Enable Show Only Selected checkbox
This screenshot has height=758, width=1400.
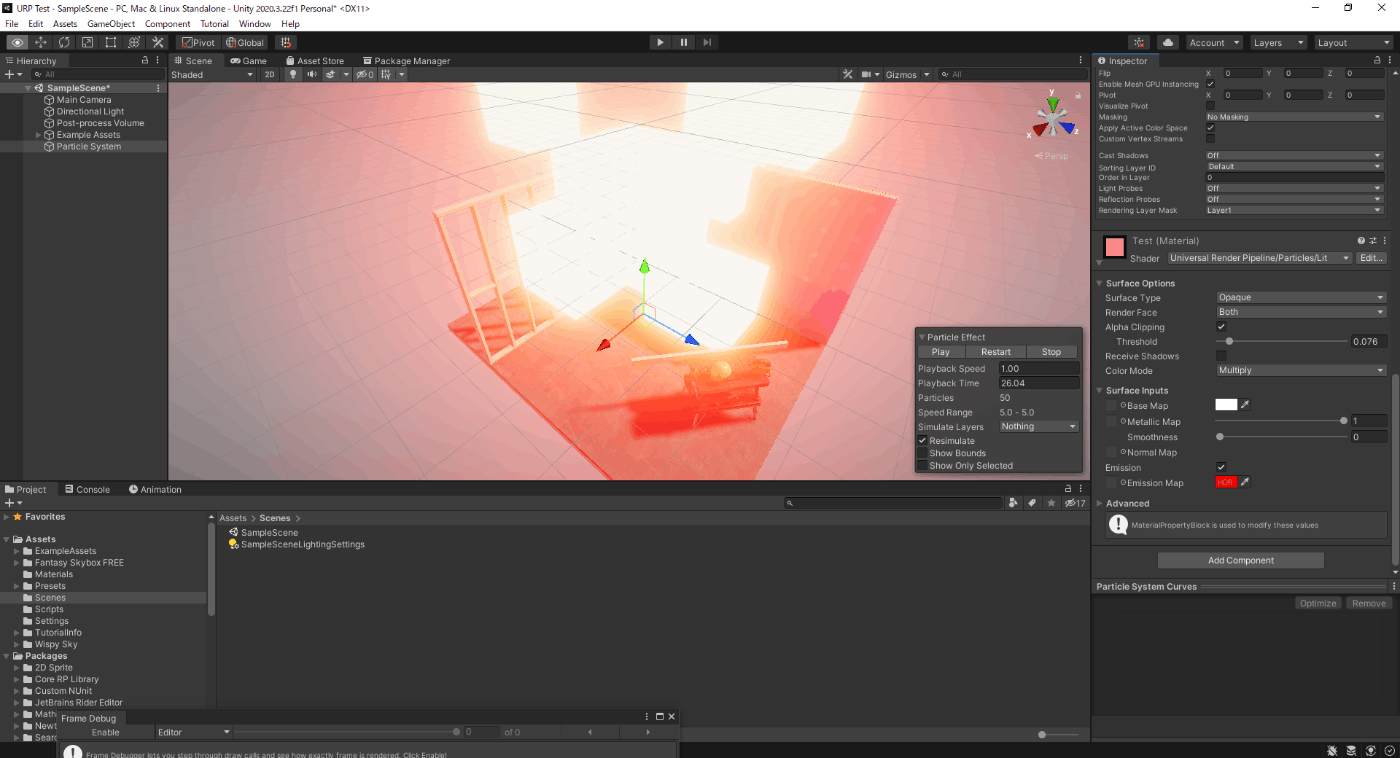[x=923, y=466]
